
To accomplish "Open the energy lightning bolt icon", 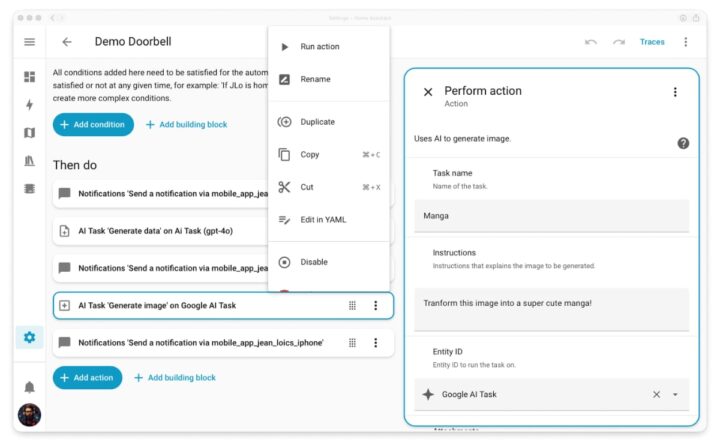I will click(x=29, y=105).
